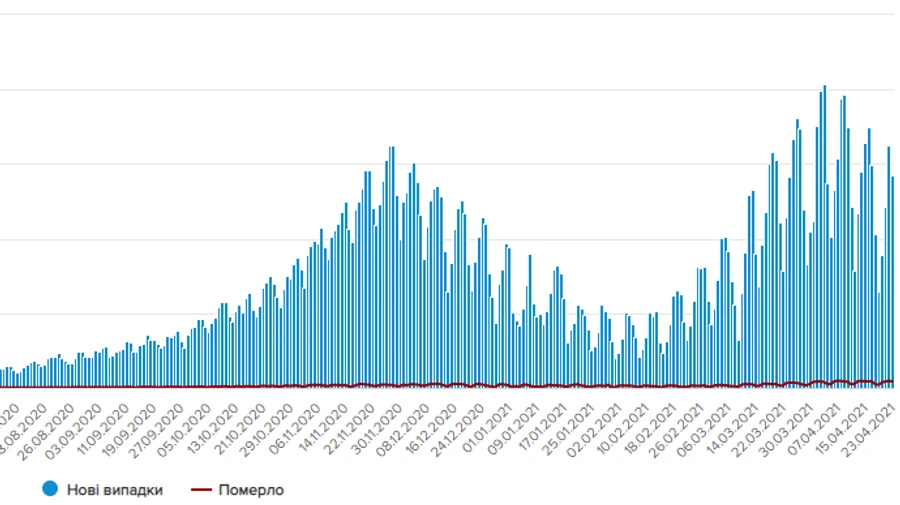The height and width of the screenshot is (505, 900).
Task: Toggle the 'Нові випадки' series label
Action: [115, 490]
